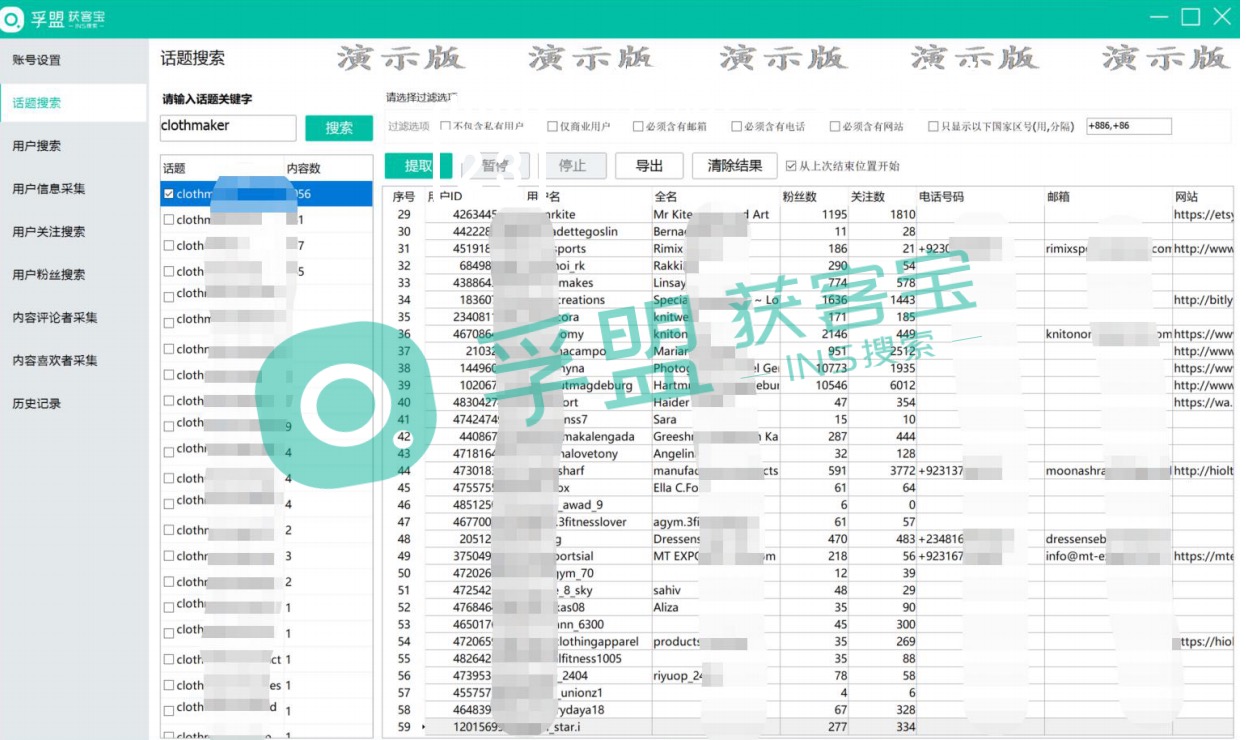Check the 仅商业用户 business-users-only option

coord(553,125)
